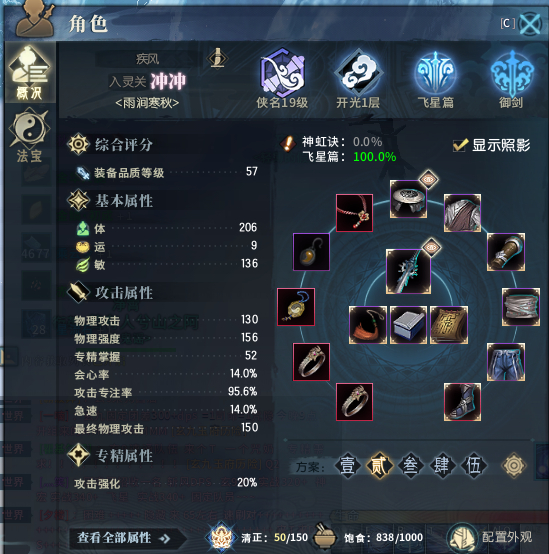This screenshot has width=549, height=554.
Task: Toggle the eye icon above the weapon
Action: click(432, 248)
